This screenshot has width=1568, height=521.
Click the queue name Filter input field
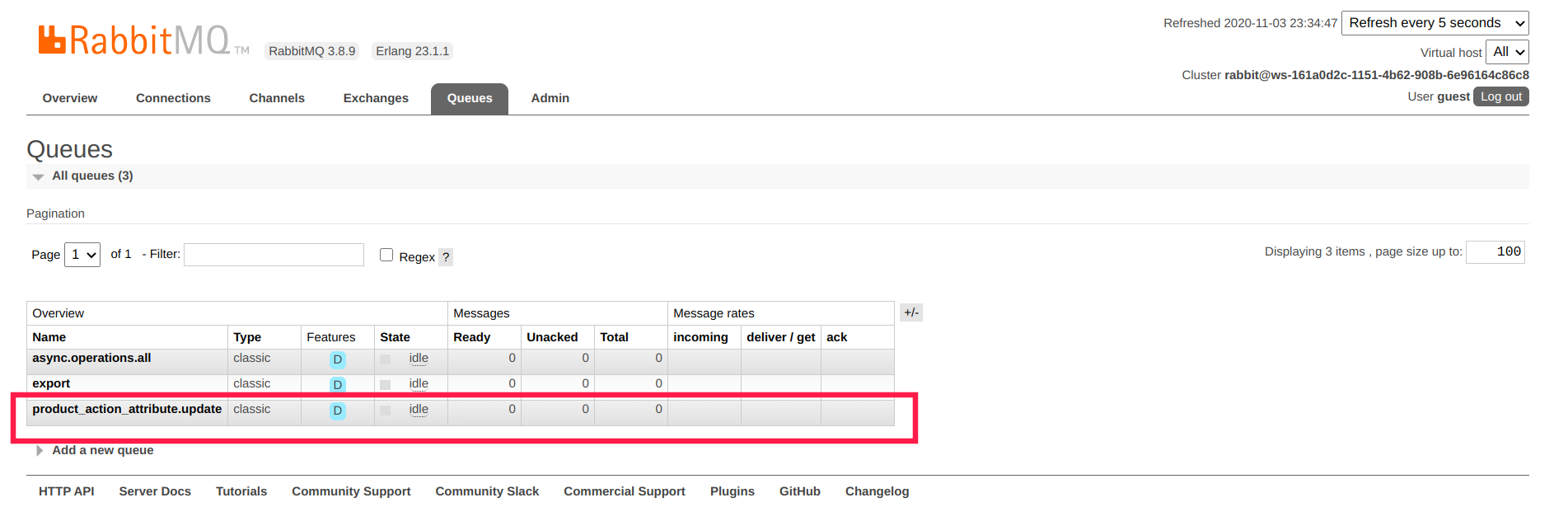pos(274,255)
